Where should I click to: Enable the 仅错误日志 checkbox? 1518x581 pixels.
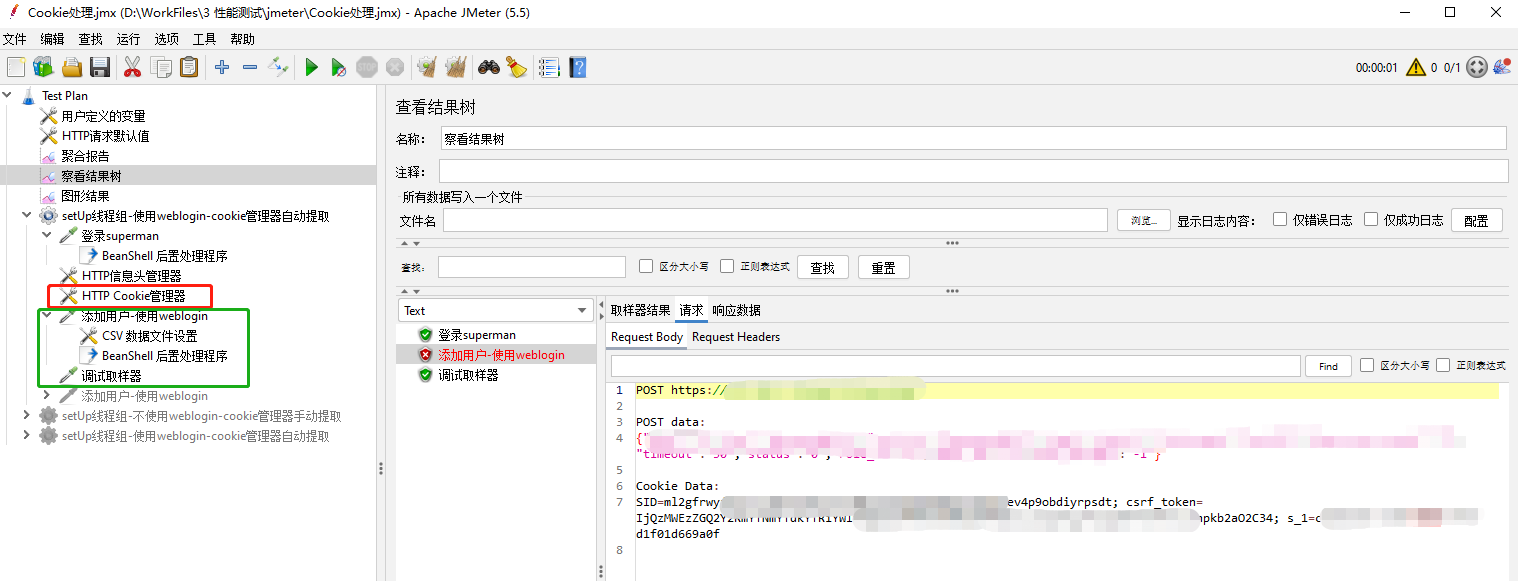(1280, 220)
